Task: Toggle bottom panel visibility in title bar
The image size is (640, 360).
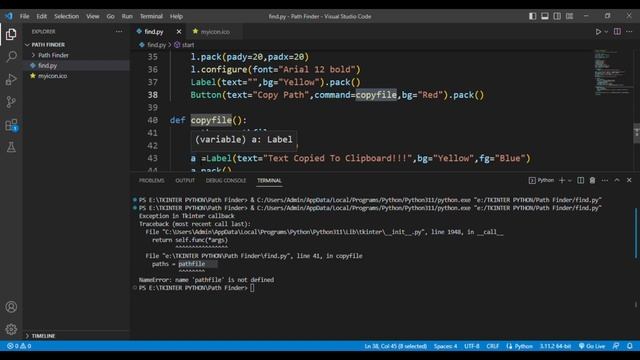Action: [x=545, y=16]
